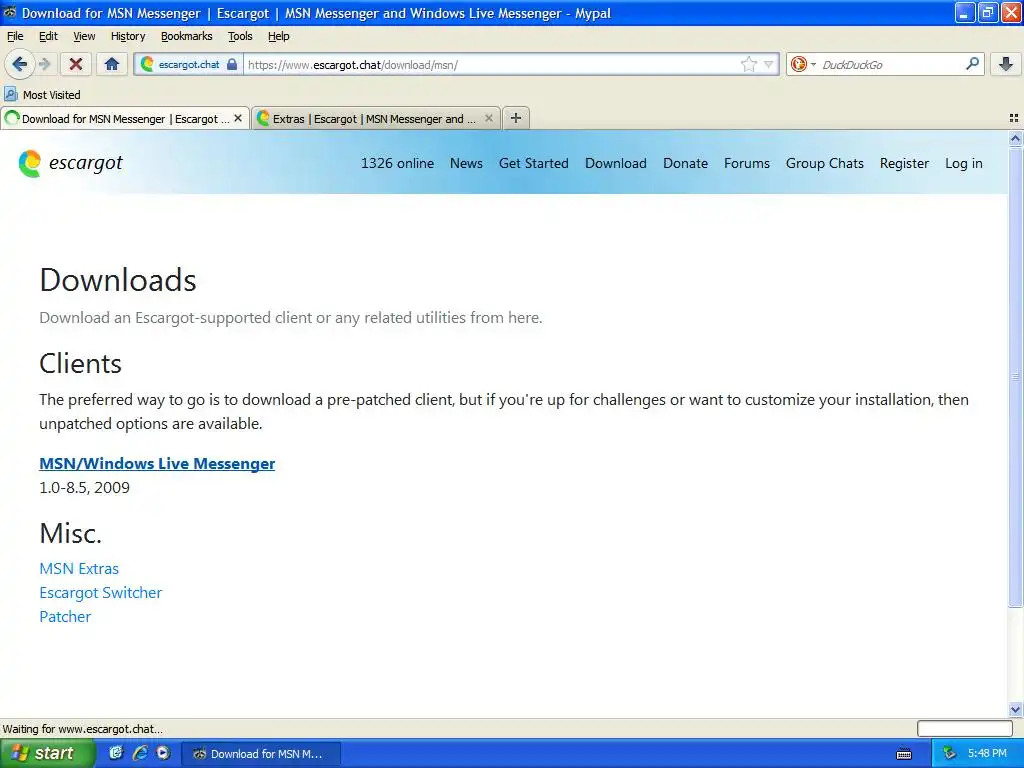Click the MSN Extras link
This screenshot has height=768, width=1024.
(79, 569)
